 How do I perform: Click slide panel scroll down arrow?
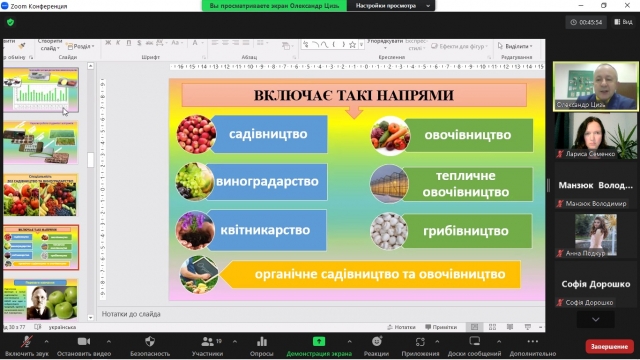point(91,318)
